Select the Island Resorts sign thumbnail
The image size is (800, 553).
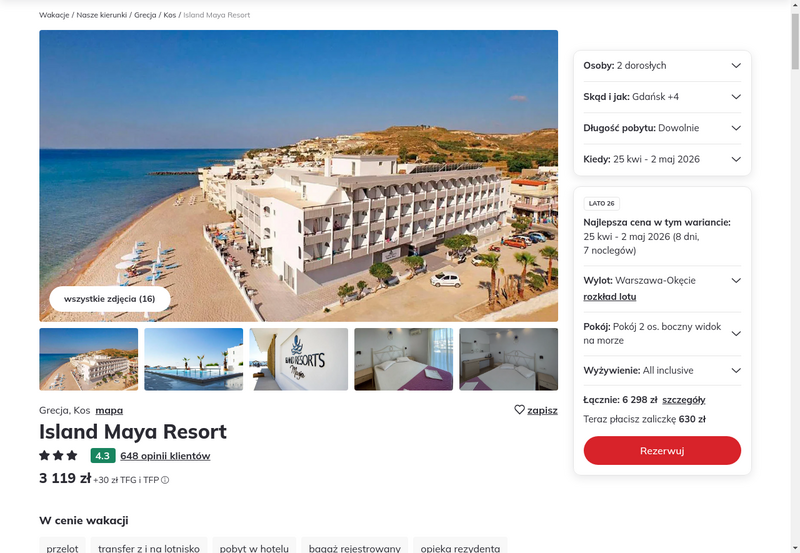[x=298, y=359]
